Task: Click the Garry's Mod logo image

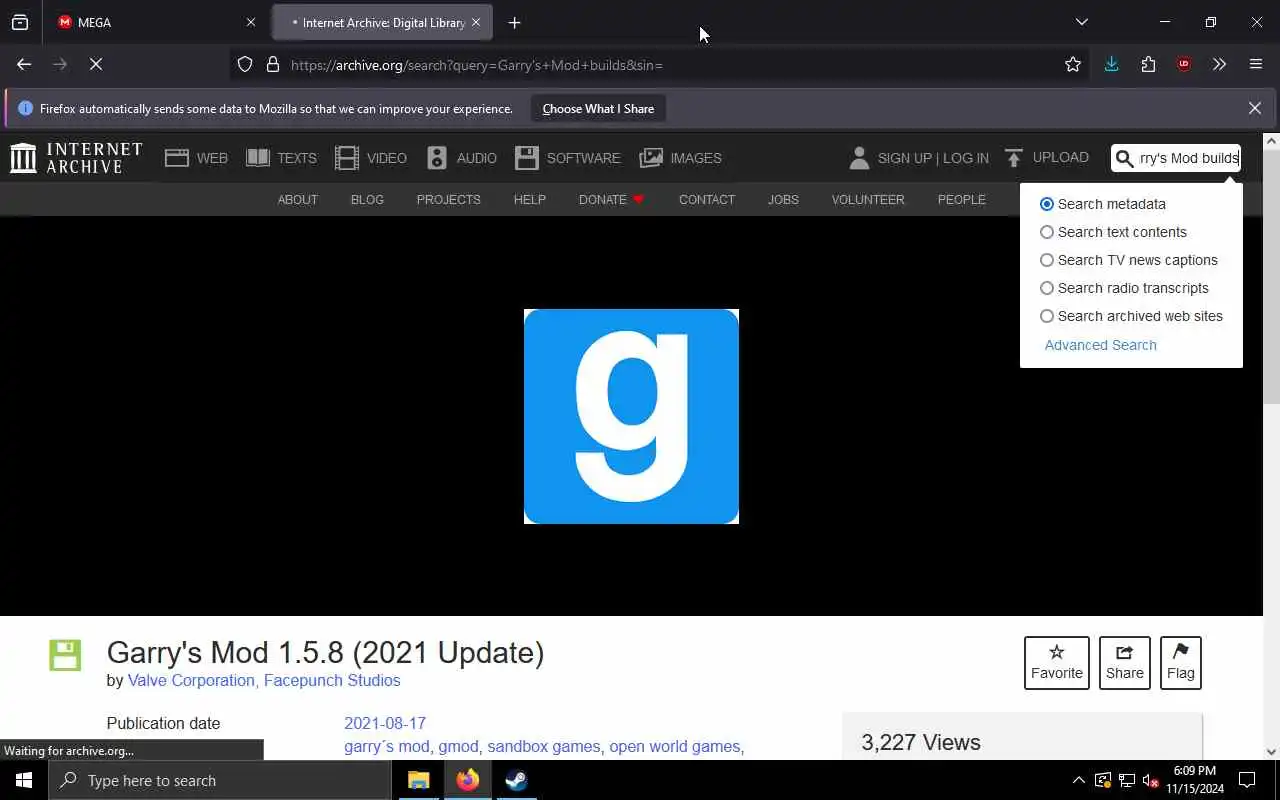Action: (x=631, y=416)
